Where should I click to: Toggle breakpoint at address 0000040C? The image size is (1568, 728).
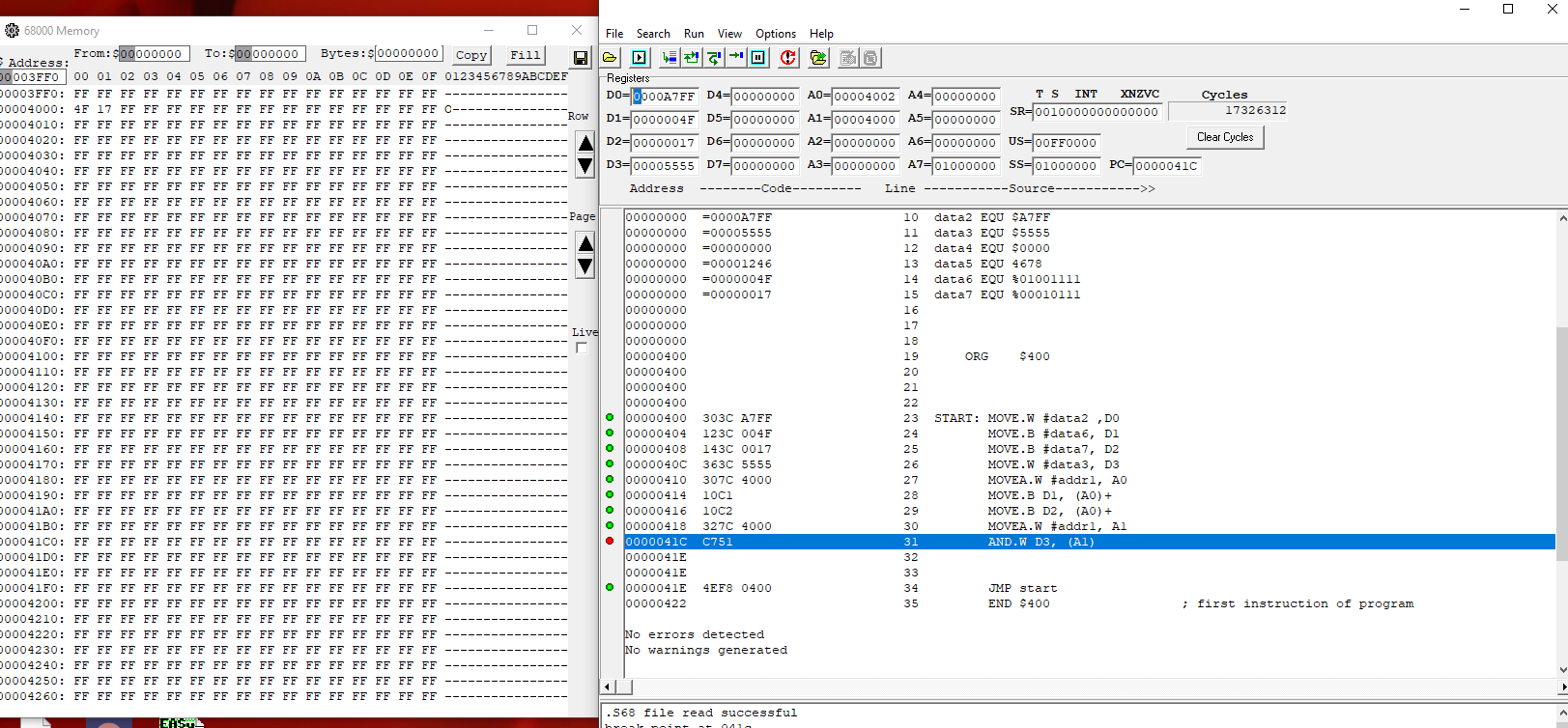tap(610, 464)
